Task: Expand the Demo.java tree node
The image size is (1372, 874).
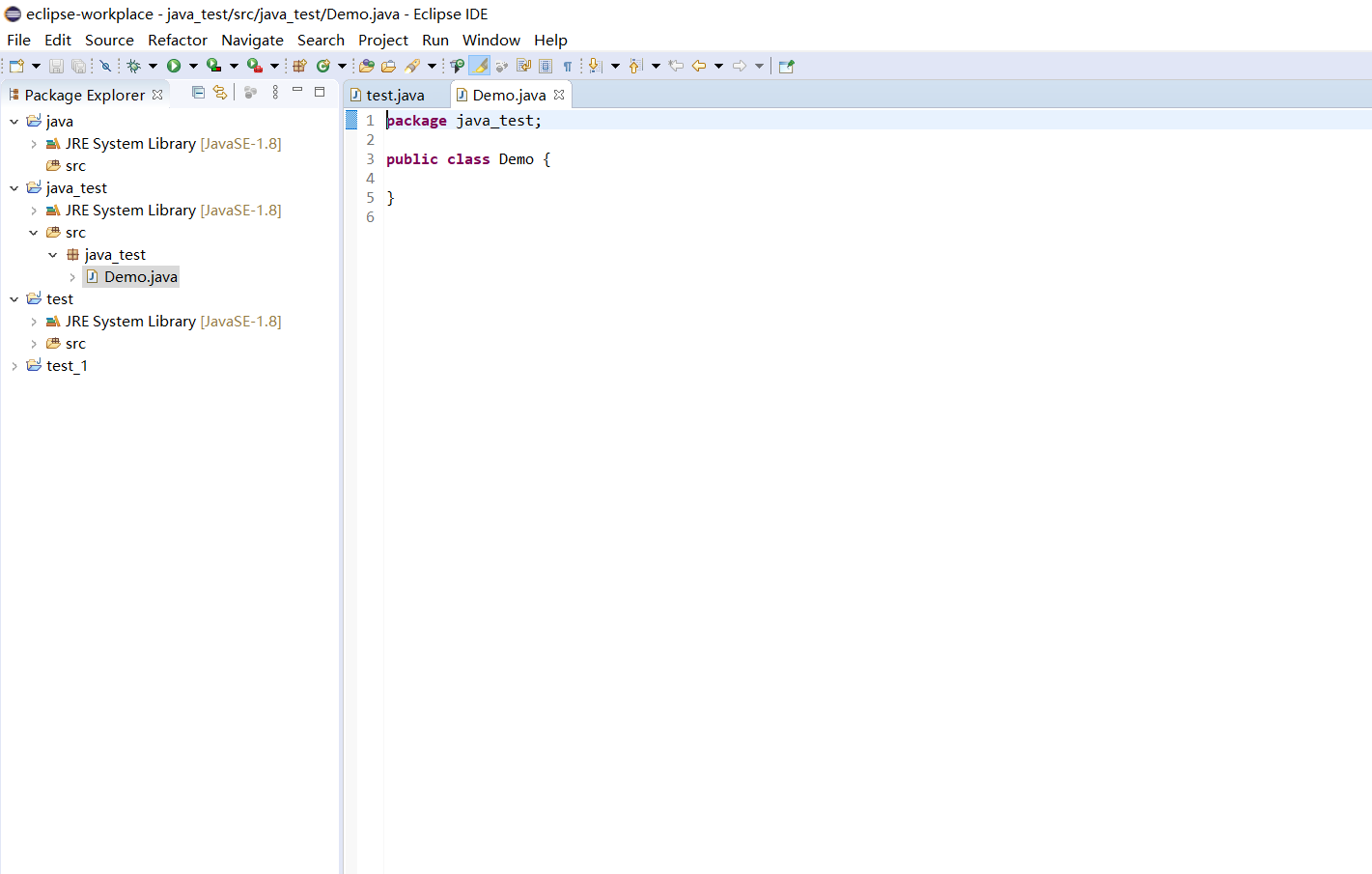Action: tap(72, 276)
